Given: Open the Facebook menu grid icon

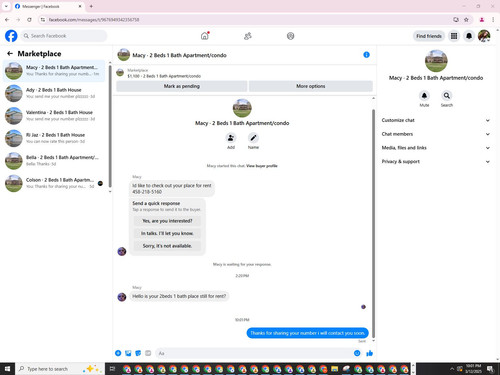Looking at the screenshot, I should [454, 36].
